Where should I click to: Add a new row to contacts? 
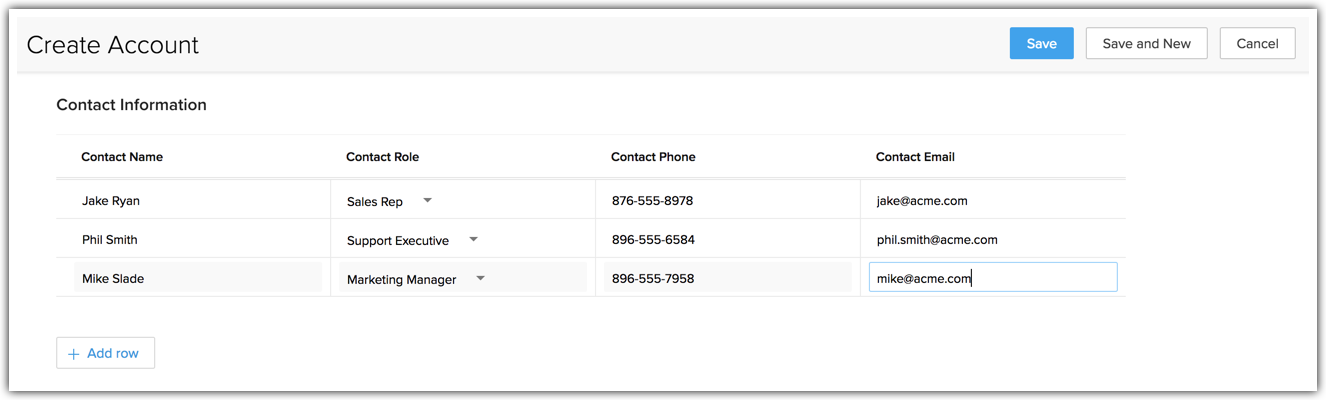[x=106, y=353]
